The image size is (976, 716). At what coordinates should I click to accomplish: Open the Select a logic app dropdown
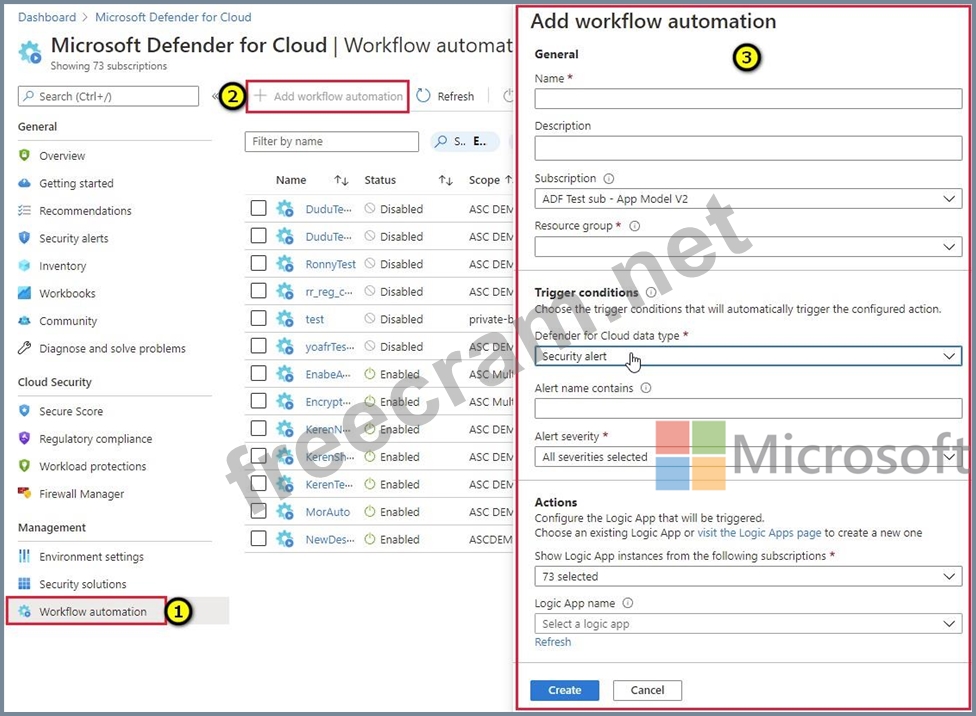(x=748, y=624)
